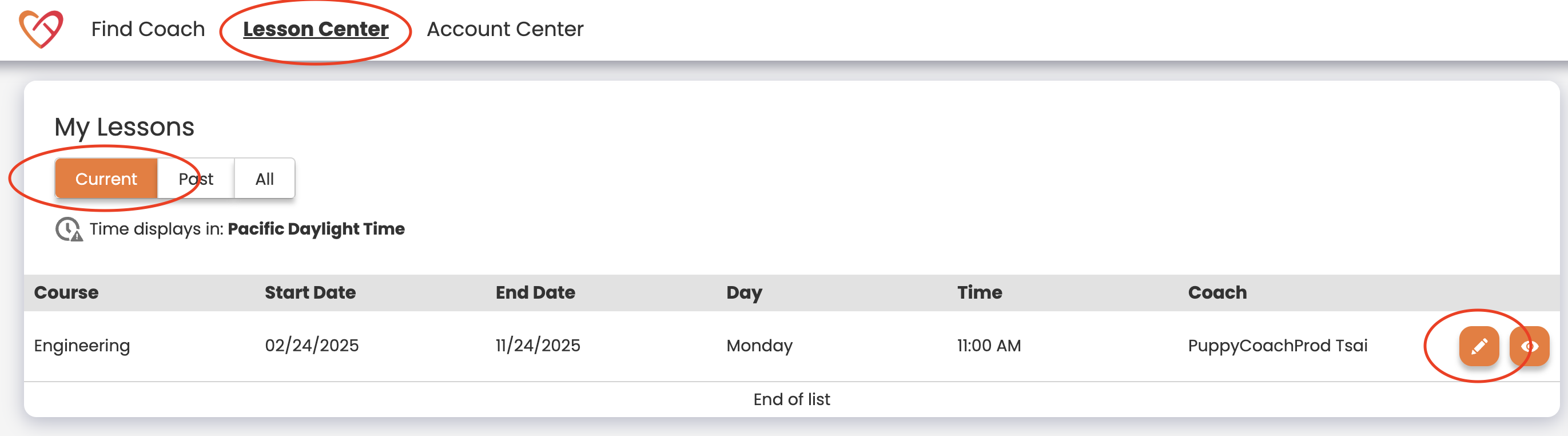Click the End Date column header
The height and width of the screenshot is (436, 1568).
[535, 292]
